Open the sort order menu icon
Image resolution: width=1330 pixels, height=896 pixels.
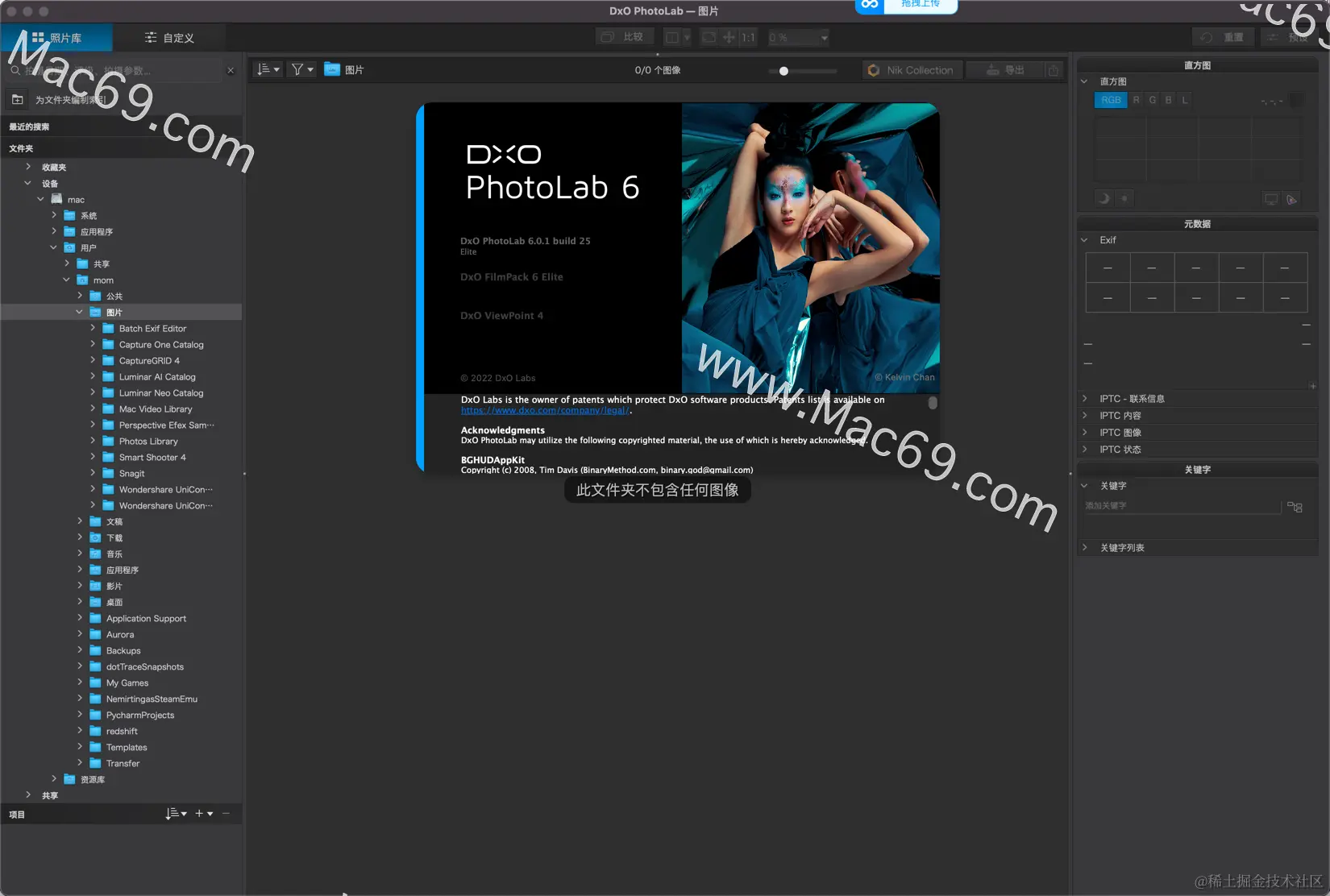pos(268,70)
